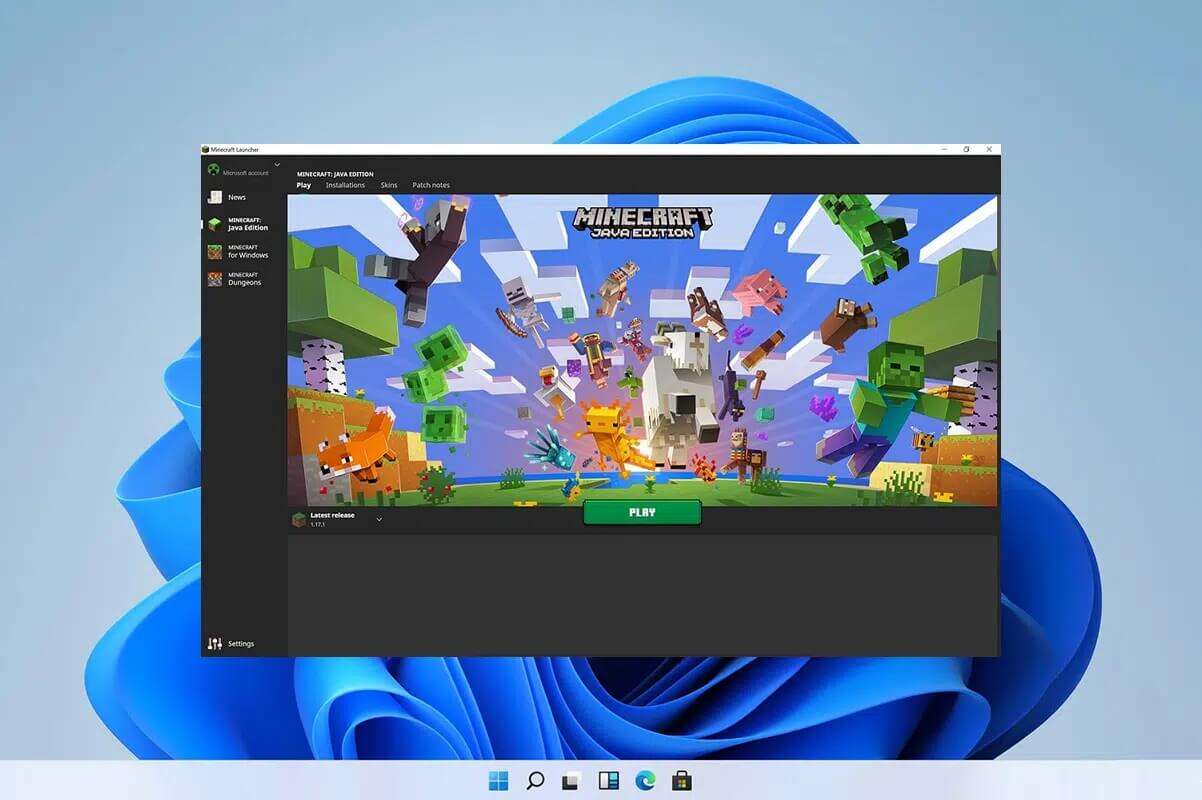The height and width of the screenshot is (800, 1202).
Task: Open Microsoft Store from taskbar
Action: click(681, 781)
